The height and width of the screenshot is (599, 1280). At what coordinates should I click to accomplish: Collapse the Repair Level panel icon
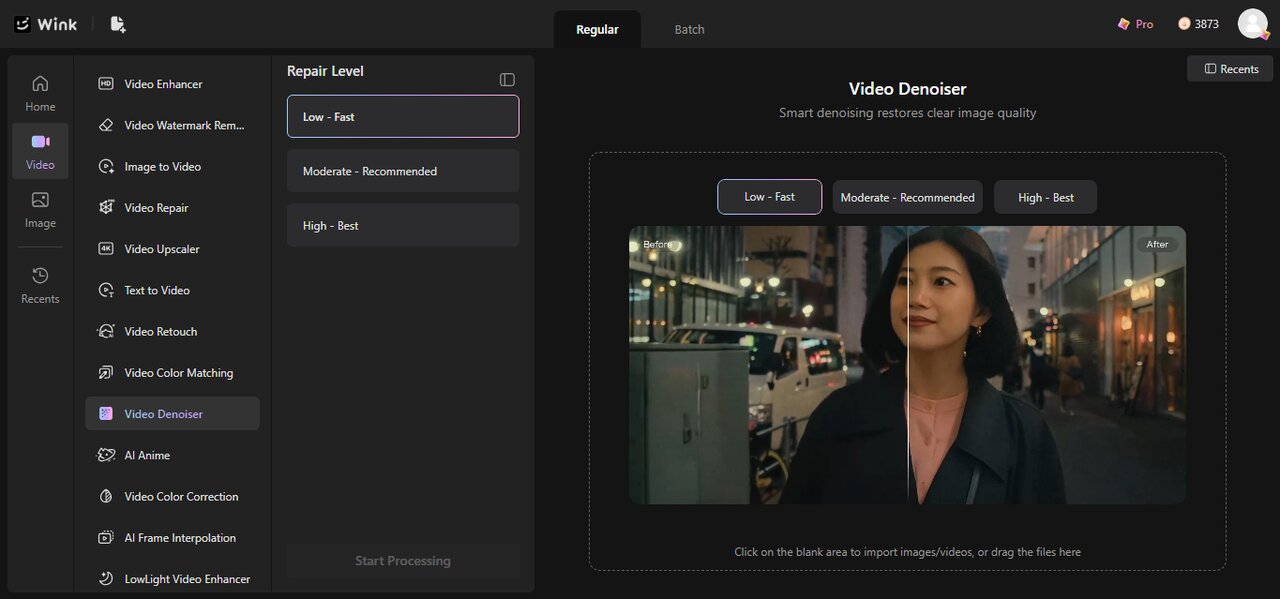tap(507, 79)
